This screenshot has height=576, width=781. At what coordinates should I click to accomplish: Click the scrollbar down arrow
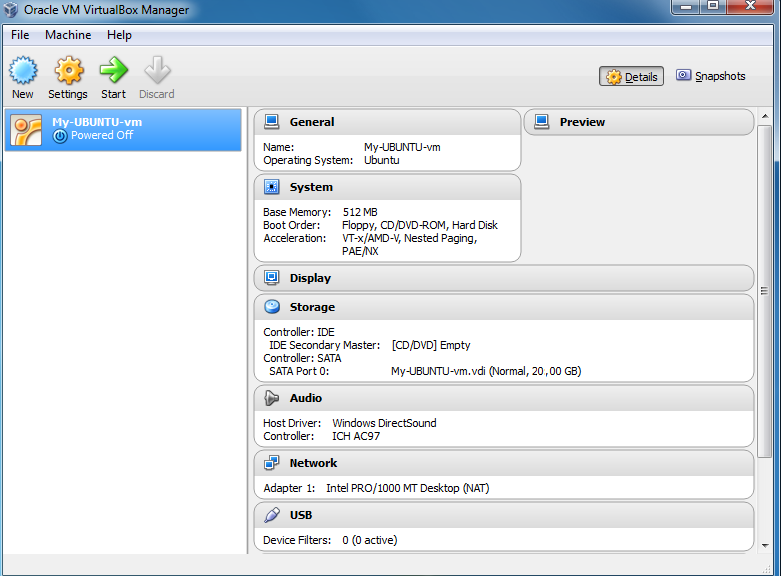coord(765,546)
